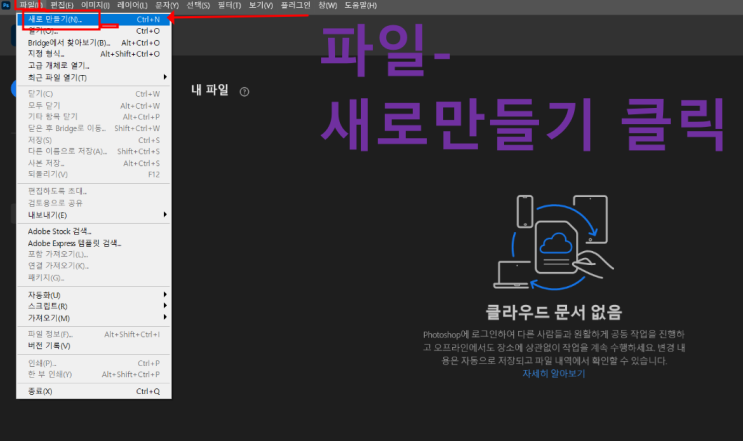Open the 창(W) menu
This screenshot has width=743, height=441.
(x=328, y=5)
